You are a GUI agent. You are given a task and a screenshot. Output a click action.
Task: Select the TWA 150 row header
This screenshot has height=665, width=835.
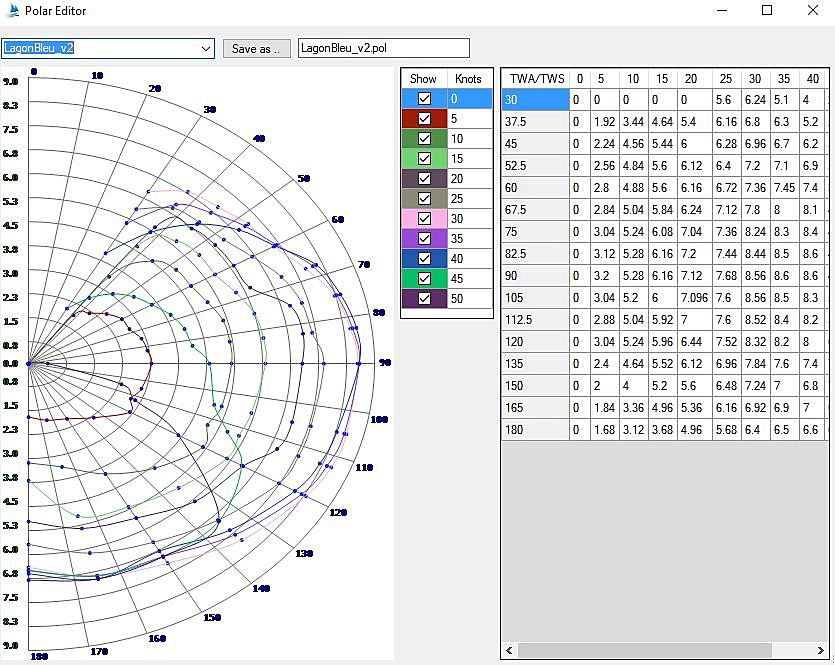[536, 385]
